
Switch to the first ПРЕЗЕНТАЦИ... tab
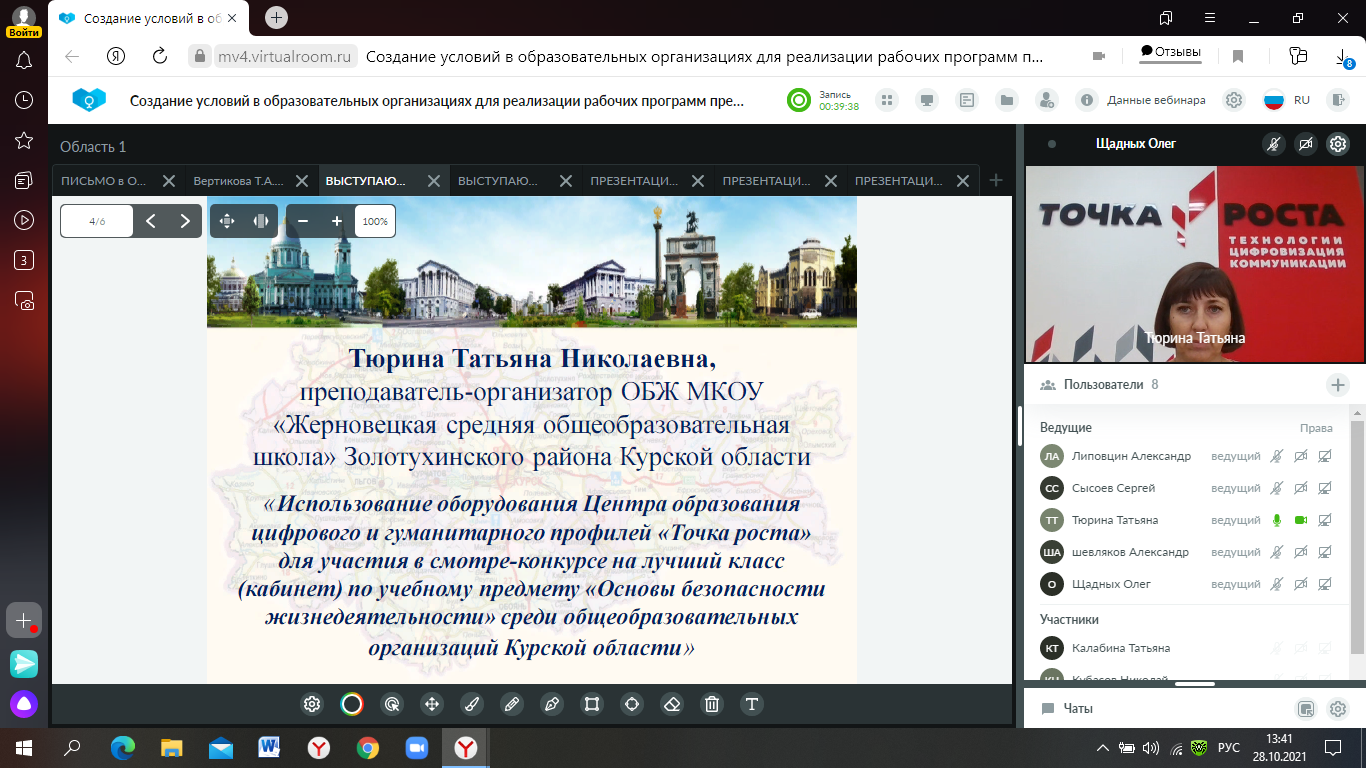point(634,181)
